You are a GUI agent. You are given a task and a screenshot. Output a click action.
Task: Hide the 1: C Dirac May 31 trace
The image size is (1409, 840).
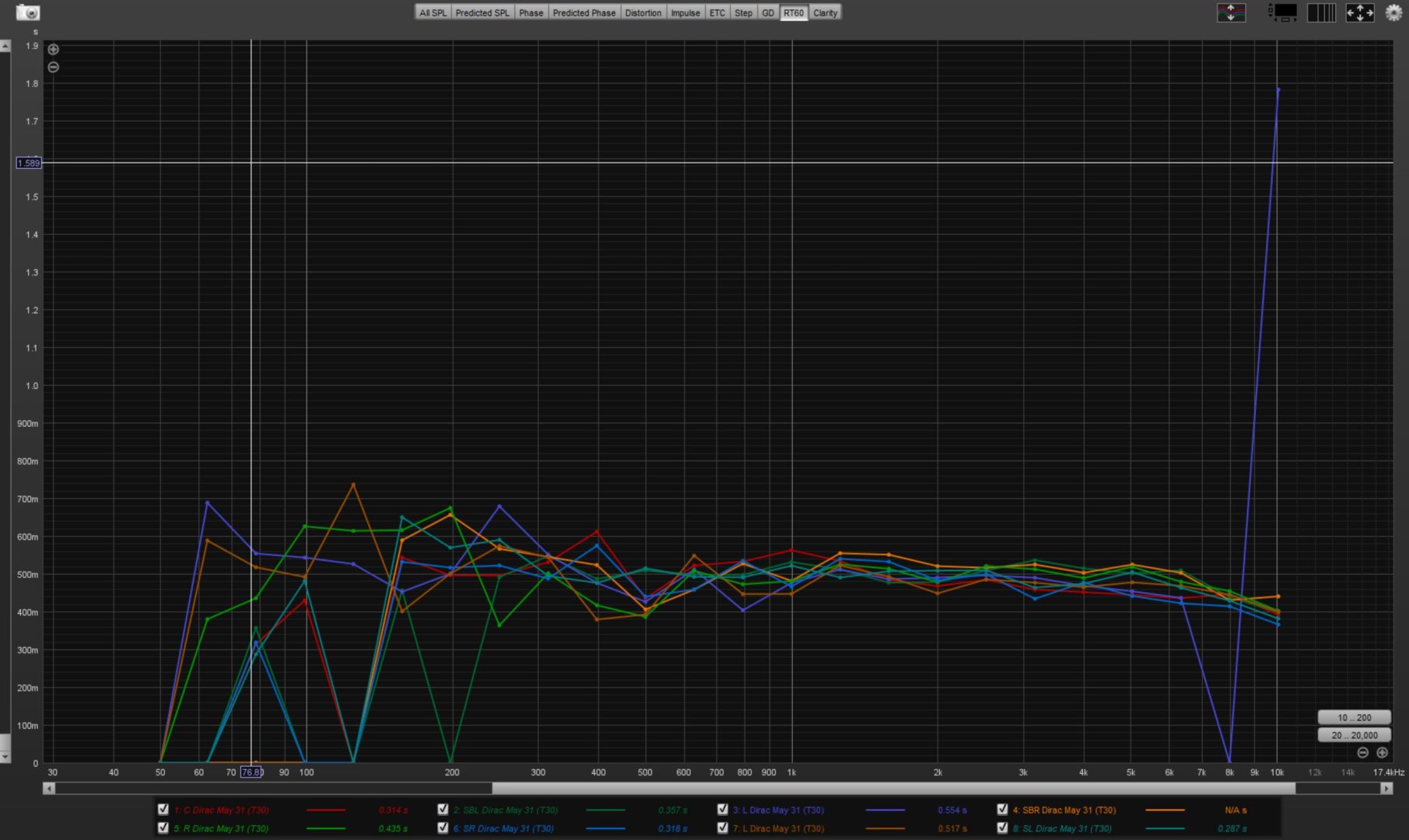click(163, 810)
